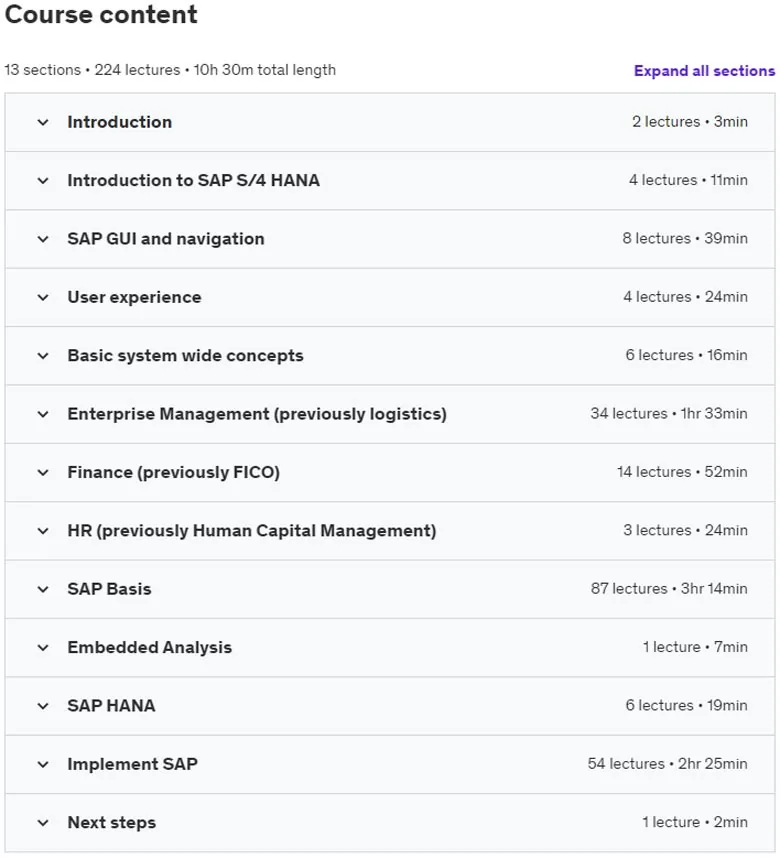The width and height of the screenshot is (780, 858).
Task: Expand Embedded Analysis chevron arrow
Action: tap(43, 648)
